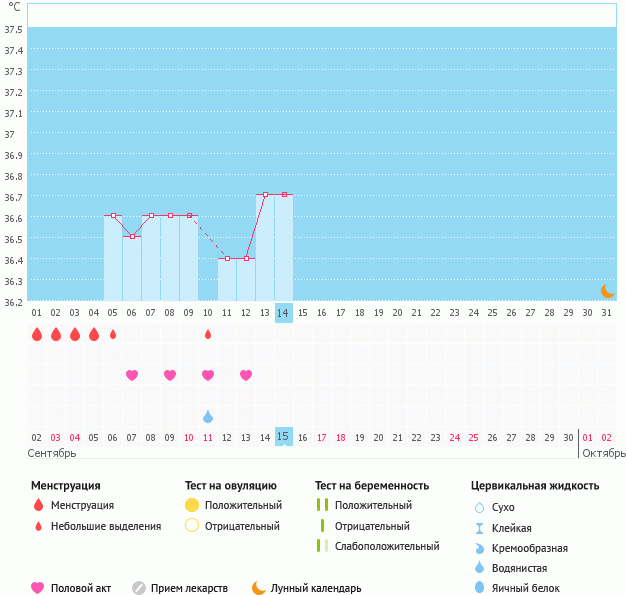Click the Небольшие выделения legend label
626x595 pixels.
105,526
